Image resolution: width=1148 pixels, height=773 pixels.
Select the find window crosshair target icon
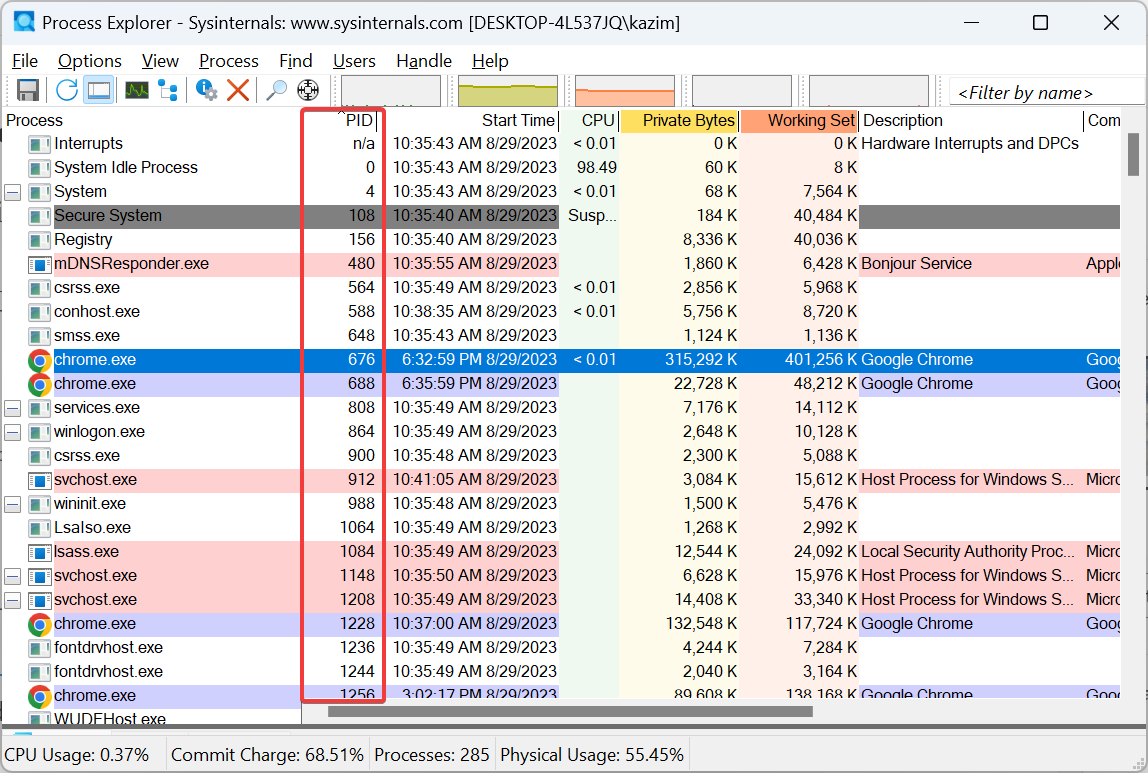click(x=308, y=91)
